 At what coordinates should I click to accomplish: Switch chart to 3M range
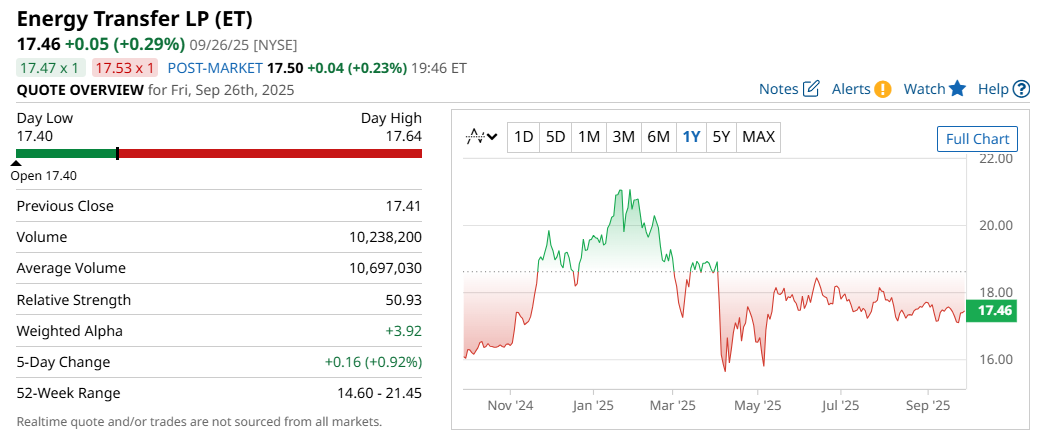coord(623,137)
